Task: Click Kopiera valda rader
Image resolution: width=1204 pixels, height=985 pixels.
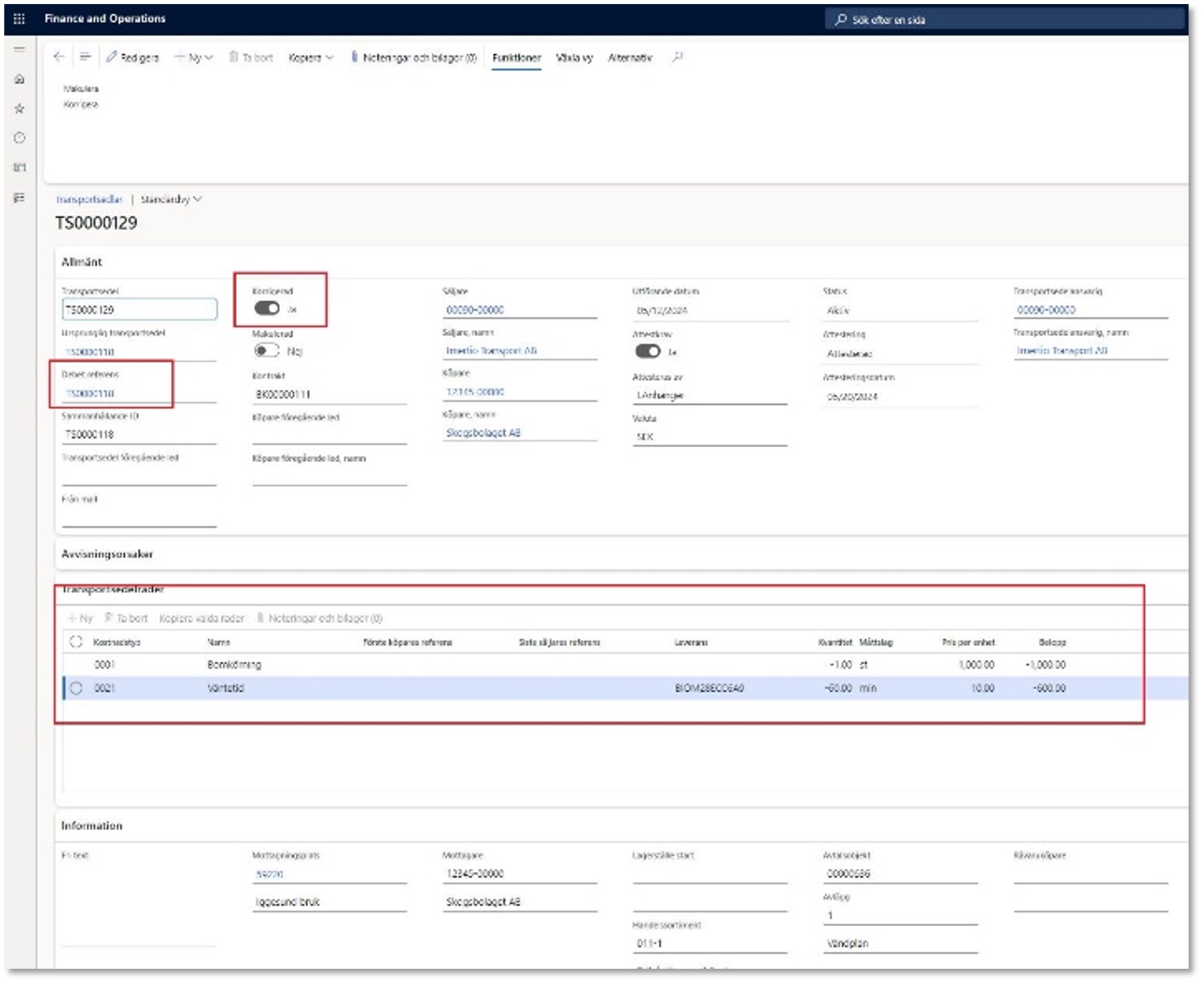Action: coord(201,619)
